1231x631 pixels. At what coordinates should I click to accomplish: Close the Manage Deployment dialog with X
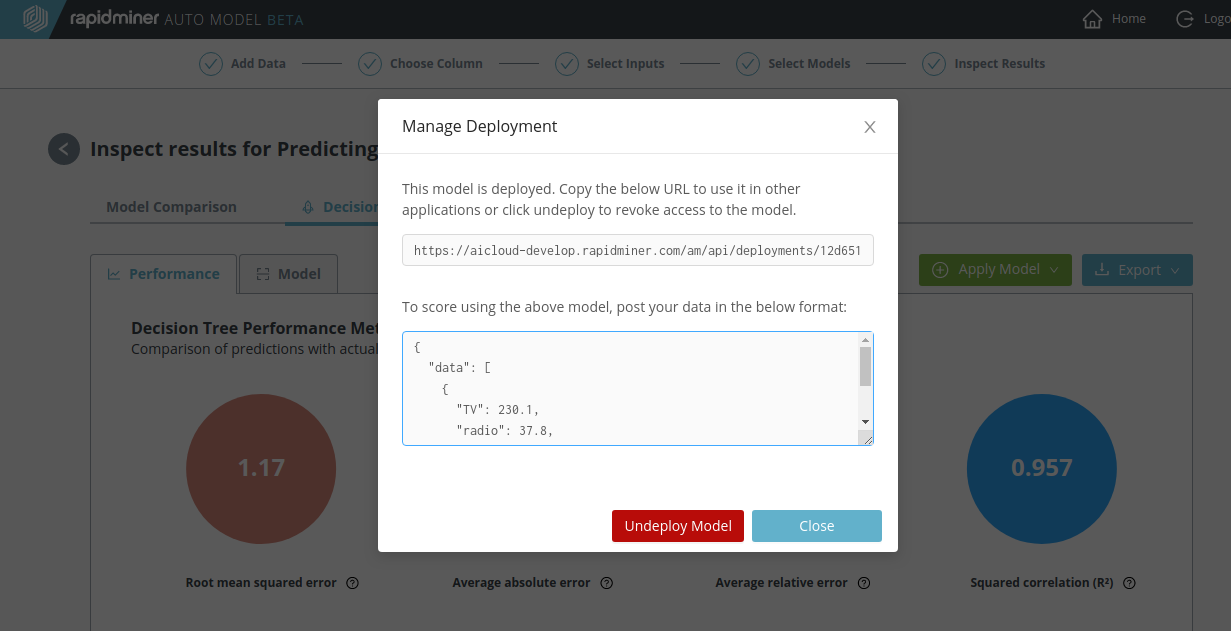point(870,127)
